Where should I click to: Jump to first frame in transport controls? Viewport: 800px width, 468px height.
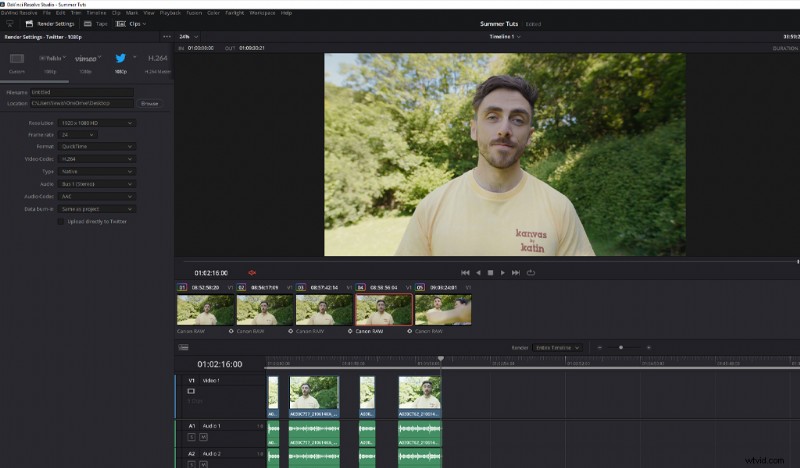[x=465, y=273]
